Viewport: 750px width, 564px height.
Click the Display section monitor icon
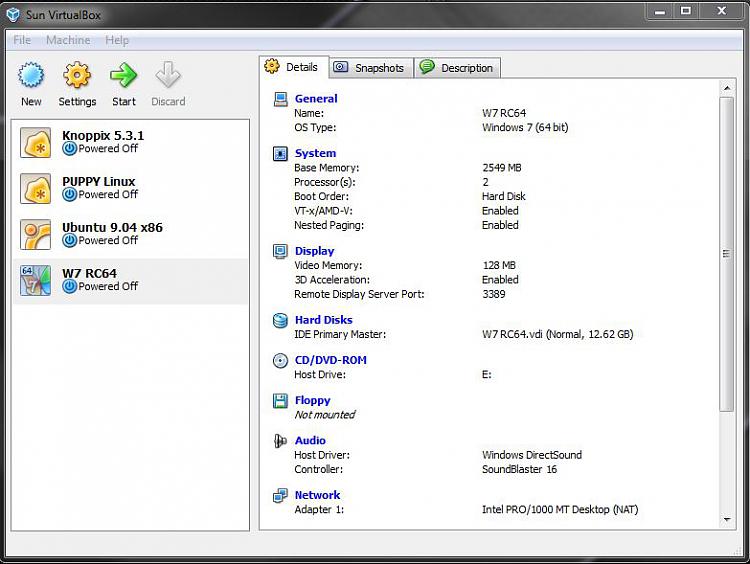[x=280, y=251]
